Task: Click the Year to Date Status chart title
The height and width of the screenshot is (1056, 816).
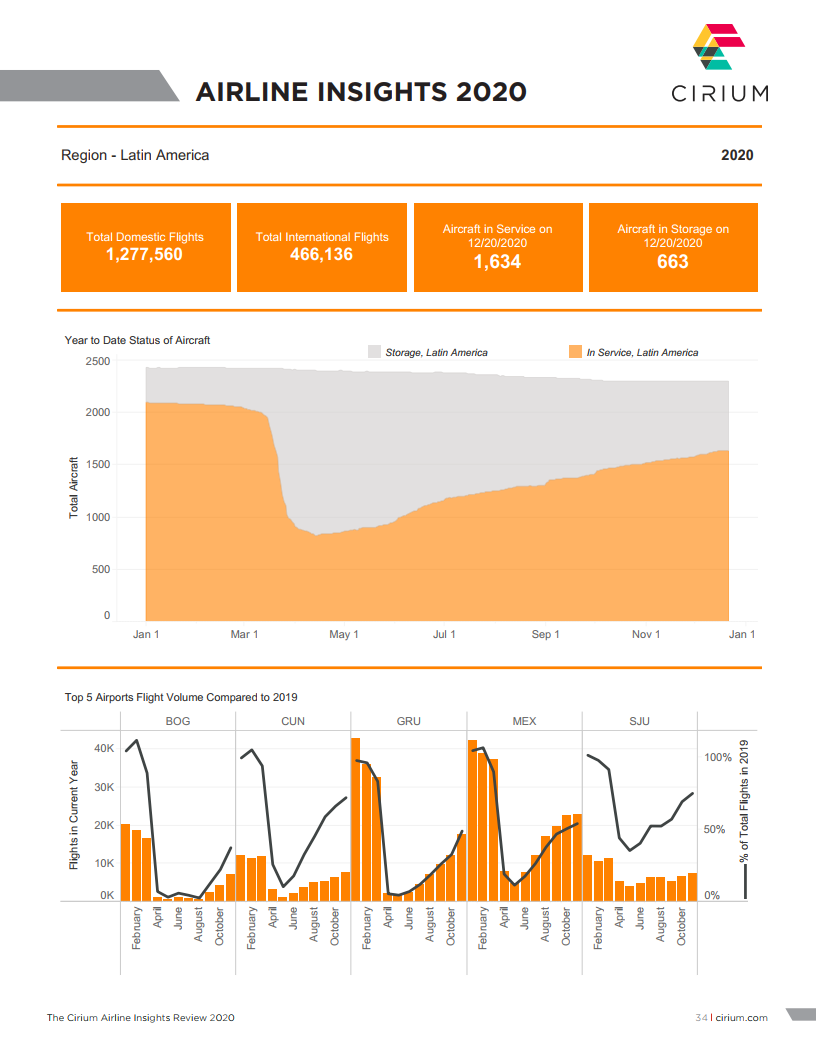Action: point(137,340)
